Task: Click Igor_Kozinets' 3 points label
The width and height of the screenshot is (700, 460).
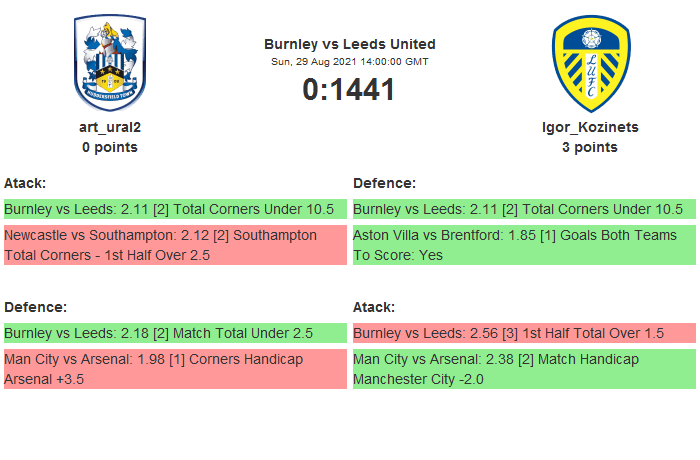Action: tap(590, 147)
